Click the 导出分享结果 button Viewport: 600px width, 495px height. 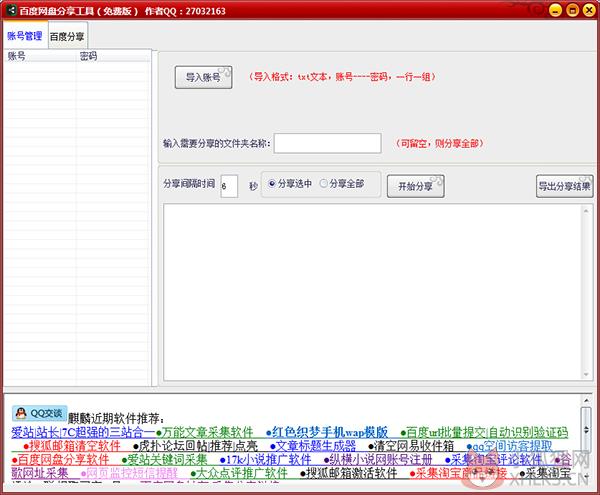point(564,186)
